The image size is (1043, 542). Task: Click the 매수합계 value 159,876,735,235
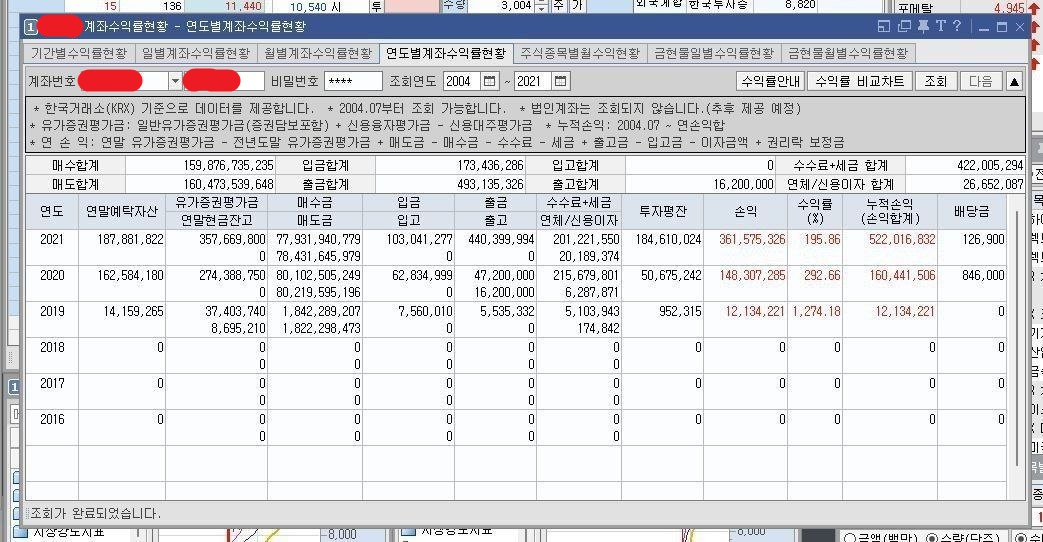pos(229,166)
